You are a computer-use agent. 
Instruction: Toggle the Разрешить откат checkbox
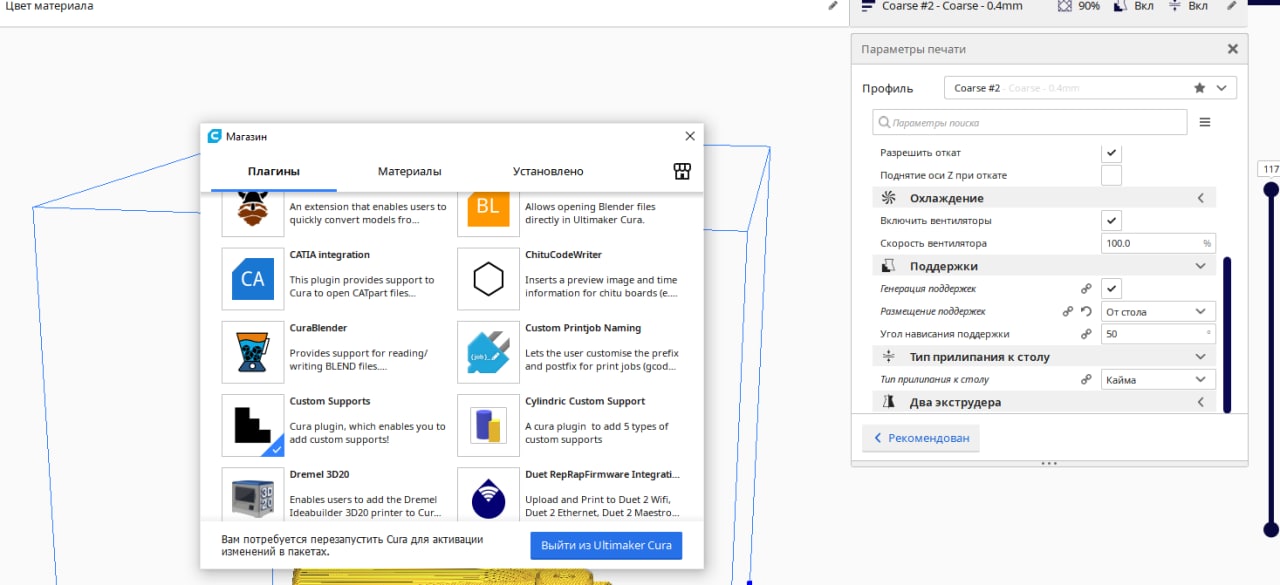(1111, 153)
